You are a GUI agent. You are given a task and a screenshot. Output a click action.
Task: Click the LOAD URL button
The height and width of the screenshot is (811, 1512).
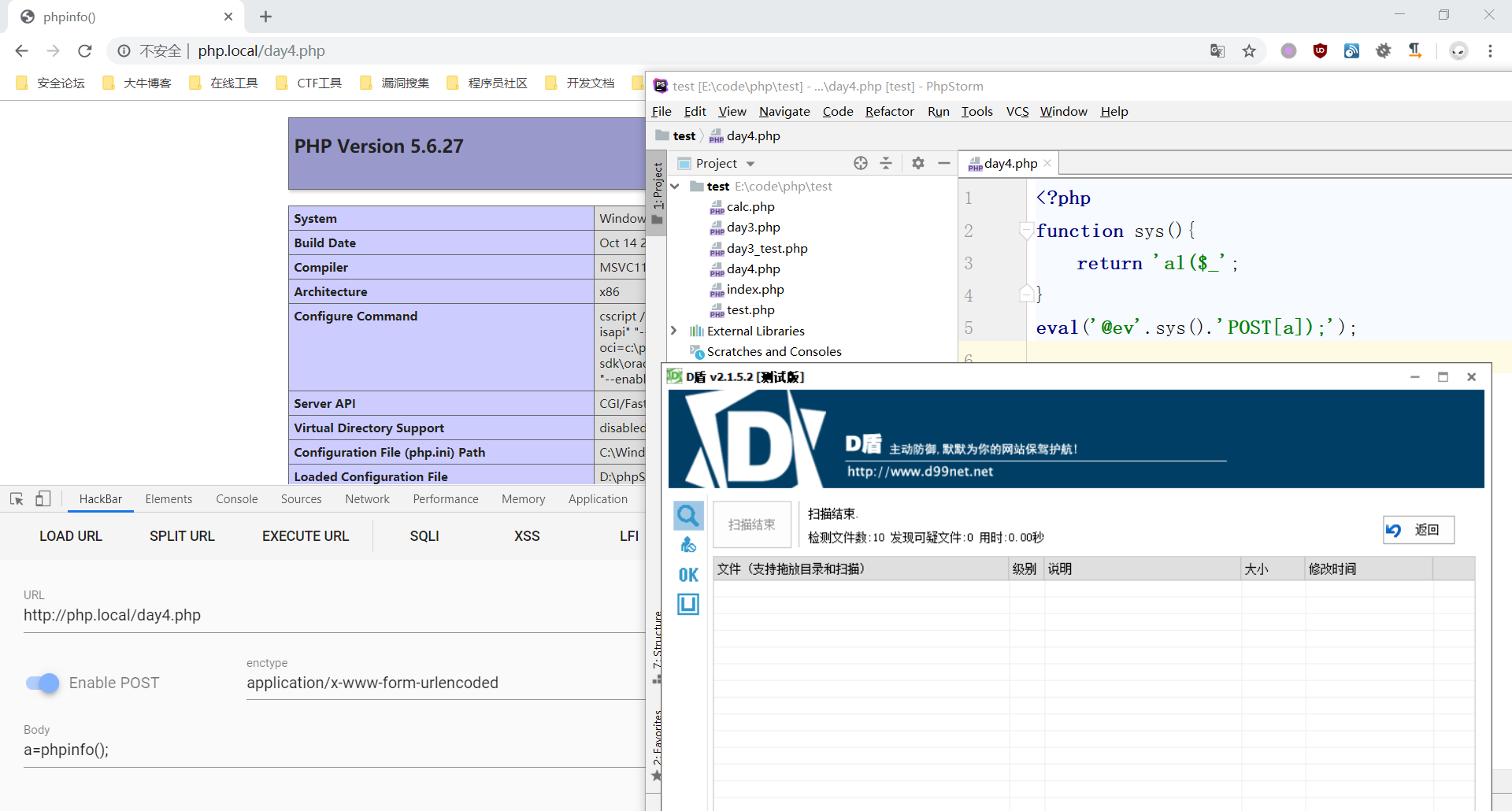pos(71,536)
